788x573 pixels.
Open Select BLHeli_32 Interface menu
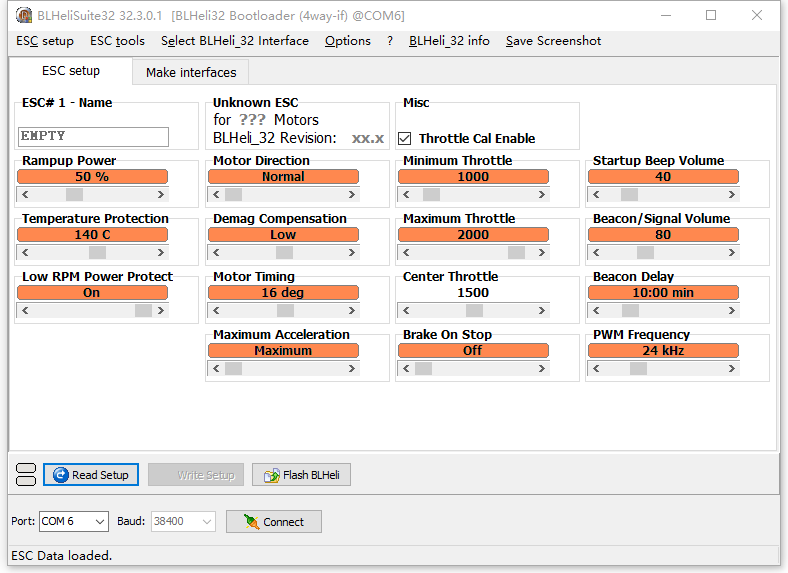click(235, 41)
